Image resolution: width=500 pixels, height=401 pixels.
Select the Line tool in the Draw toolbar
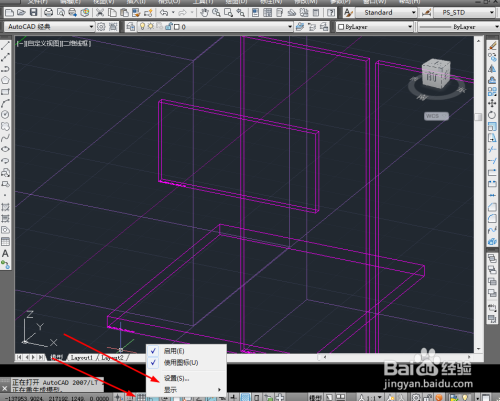[x=5, y=46]
